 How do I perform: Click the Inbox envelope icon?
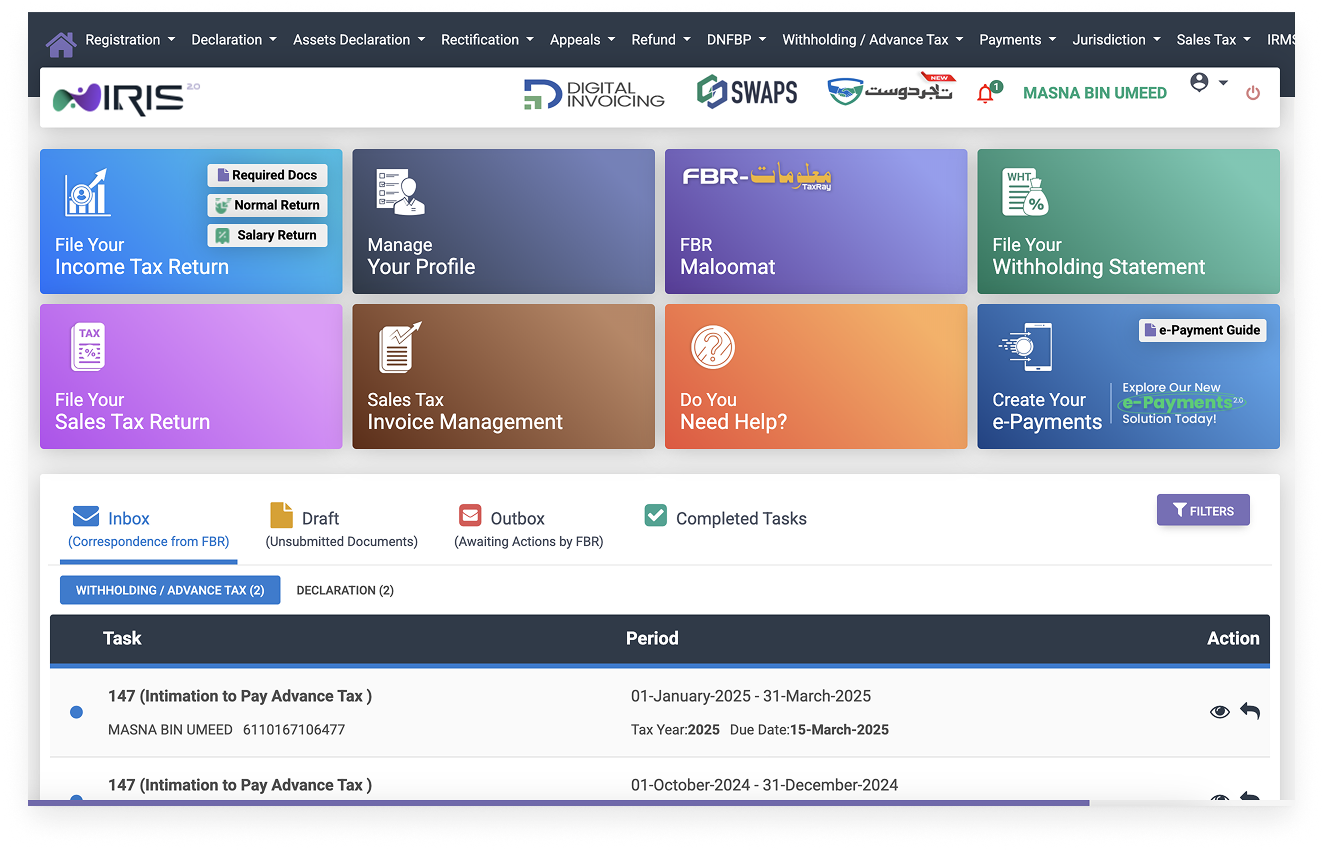click(x=86, y=516)
